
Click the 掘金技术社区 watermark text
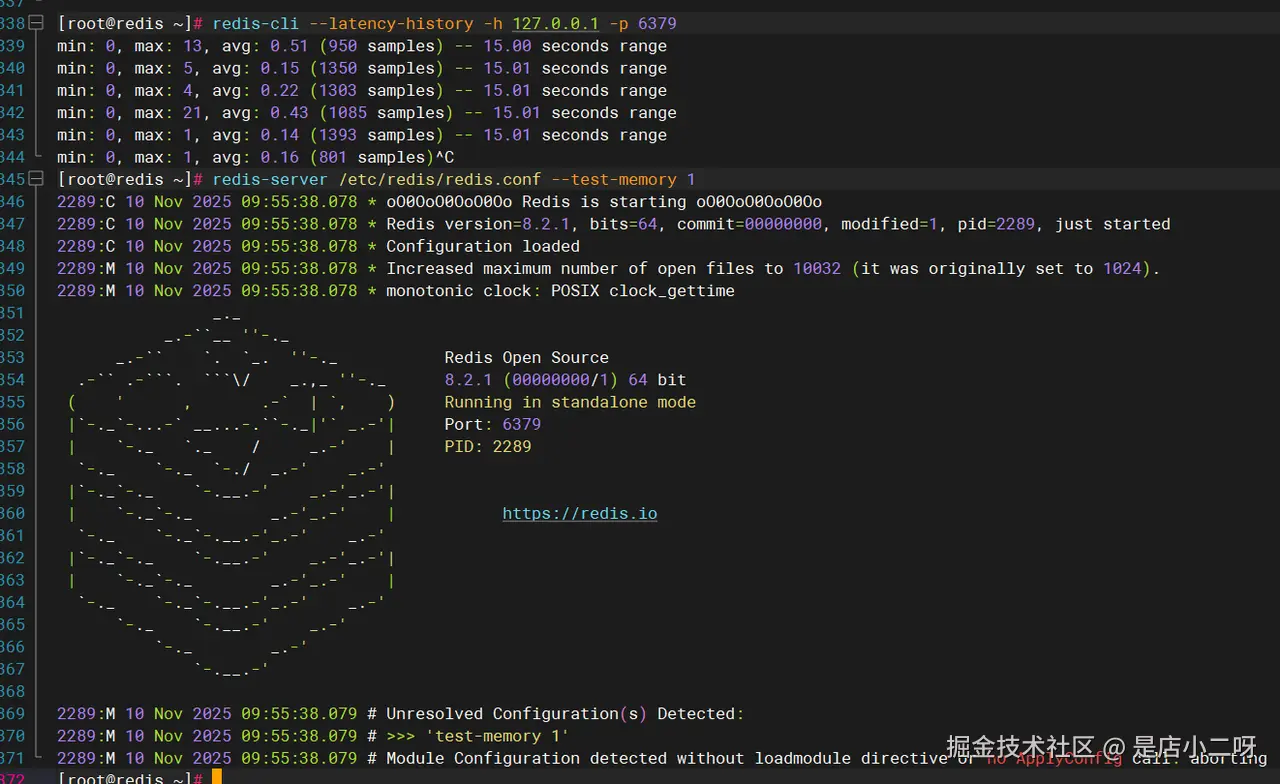[x=1020, y=747]
